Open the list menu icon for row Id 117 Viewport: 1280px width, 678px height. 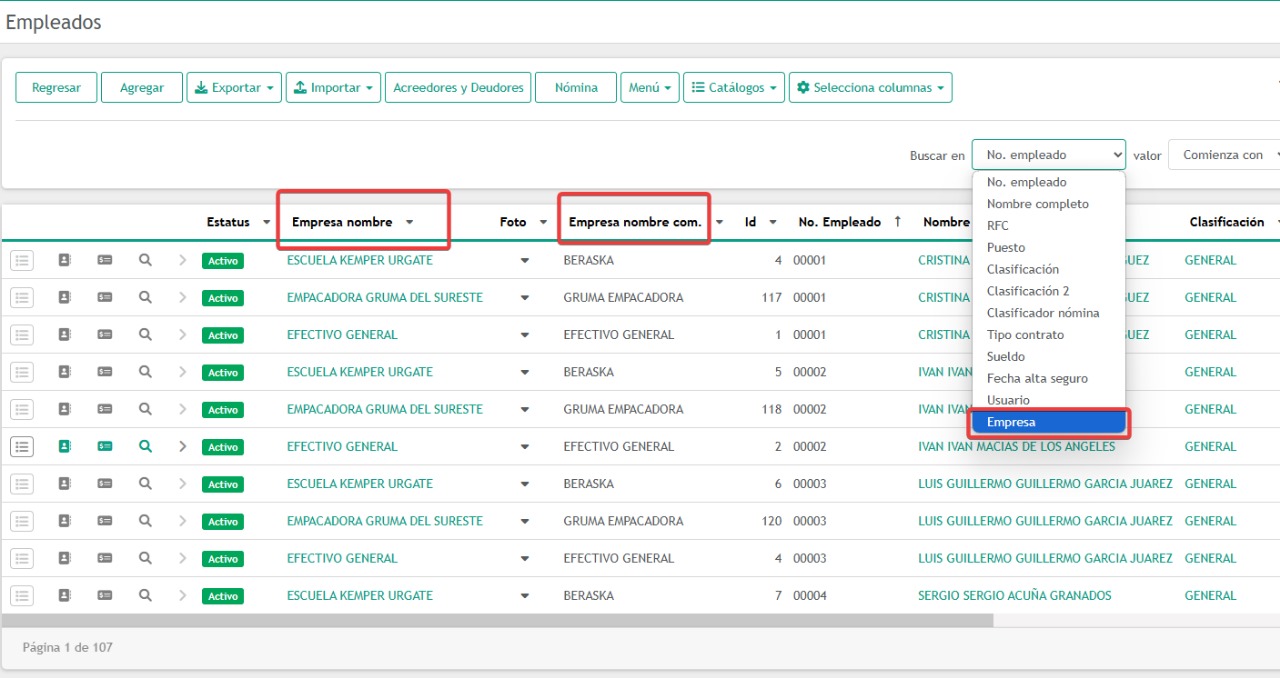pyautogui.click(x=22, y=297)
